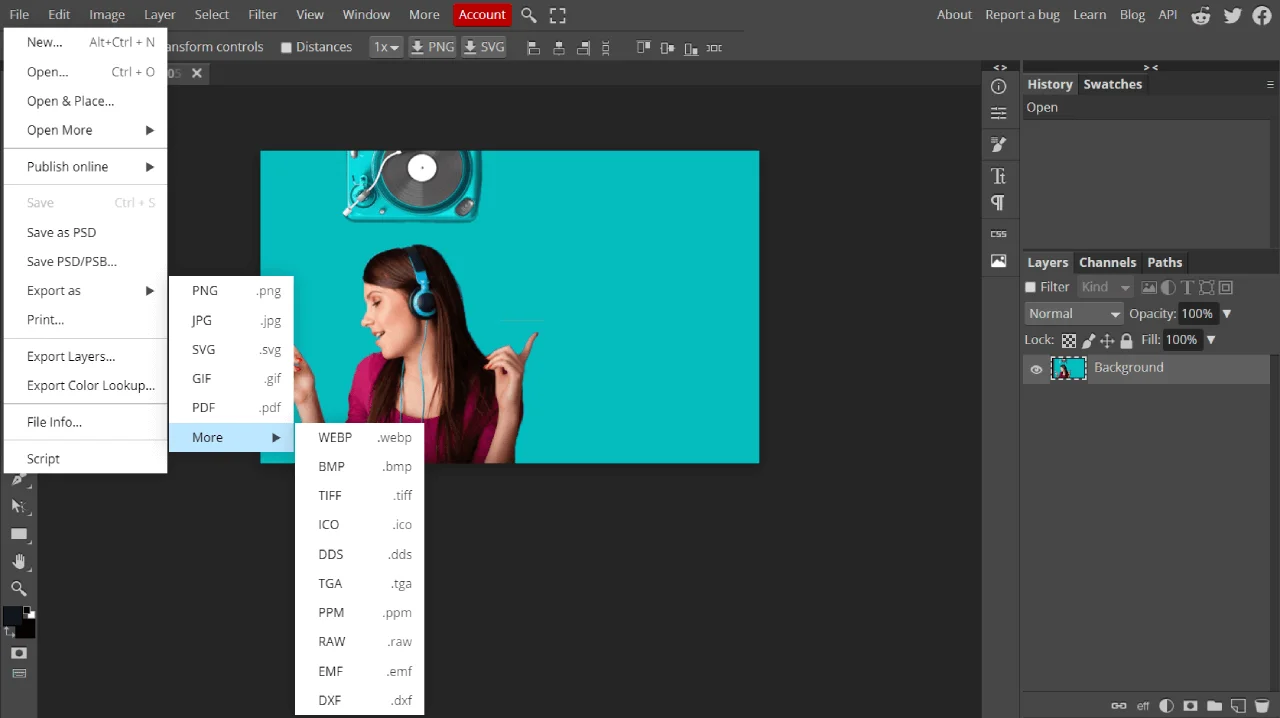The width and height of the screenshot is (1280, 718).
Task: Toggle text layers filter 'T' icon
Action: click(x=1187, y=287)
